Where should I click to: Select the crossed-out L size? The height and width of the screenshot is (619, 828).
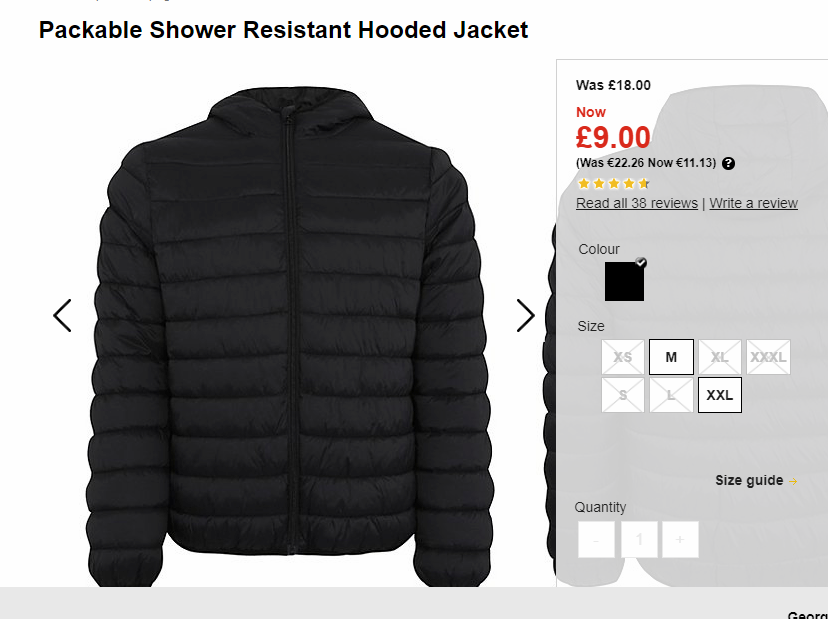pos(671,395)
